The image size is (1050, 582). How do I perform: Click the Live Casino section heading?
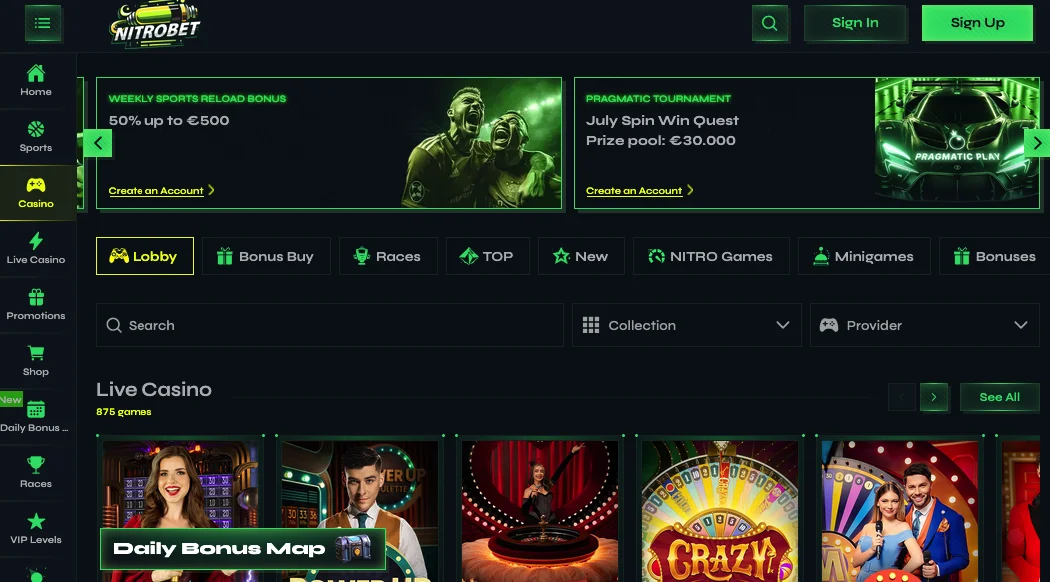coord(154,389)
